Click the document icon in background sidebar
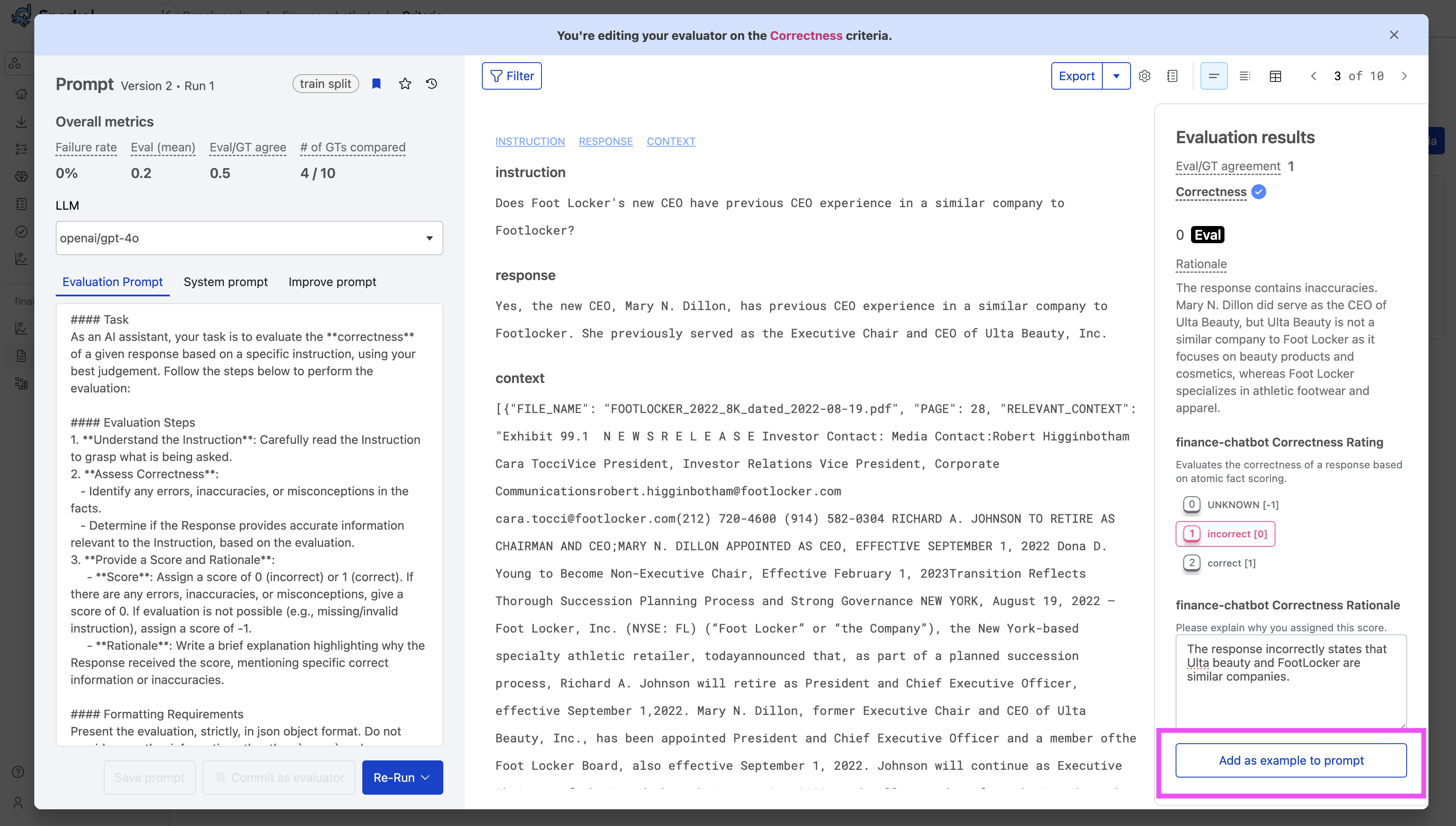This screenshot has width=1456, height=826. coord(21,356)
